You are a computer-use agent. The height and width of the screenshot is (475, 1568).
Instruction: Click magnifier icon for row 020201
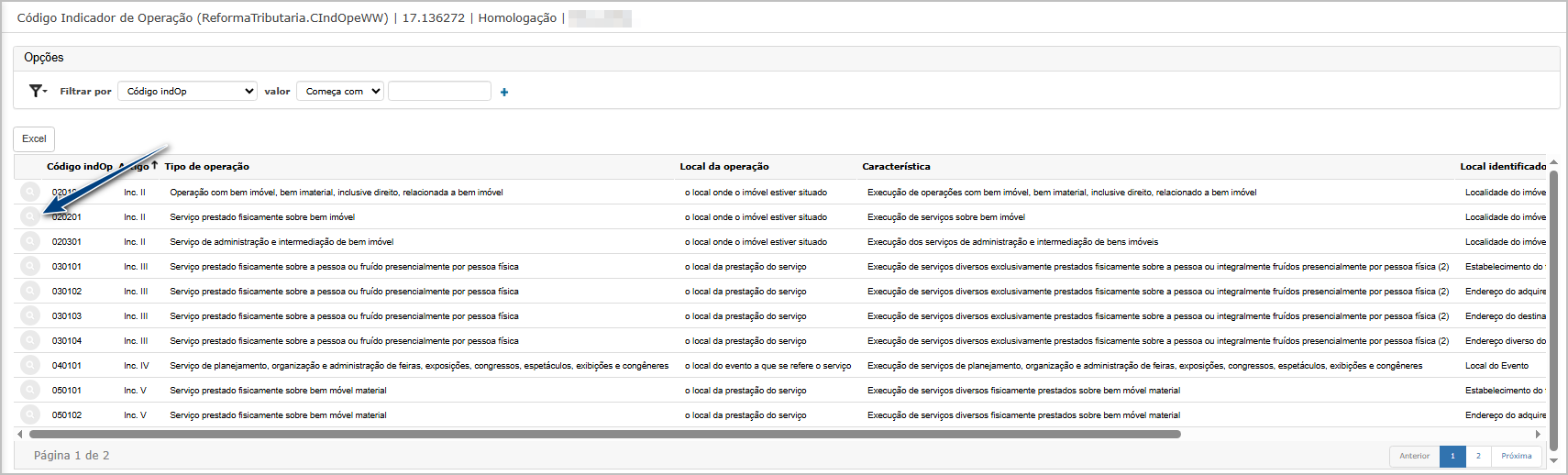pyautogui.click(x=30, y=216)
